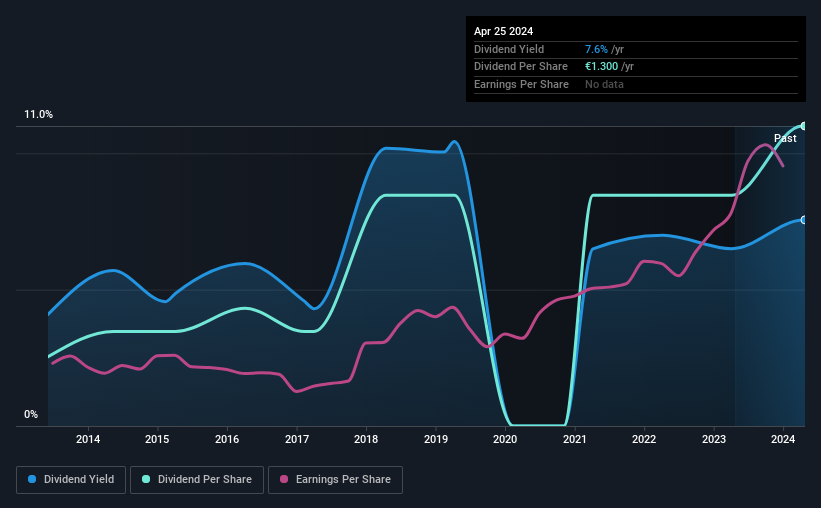Click the 0% y-axis label

click(31, 414)
